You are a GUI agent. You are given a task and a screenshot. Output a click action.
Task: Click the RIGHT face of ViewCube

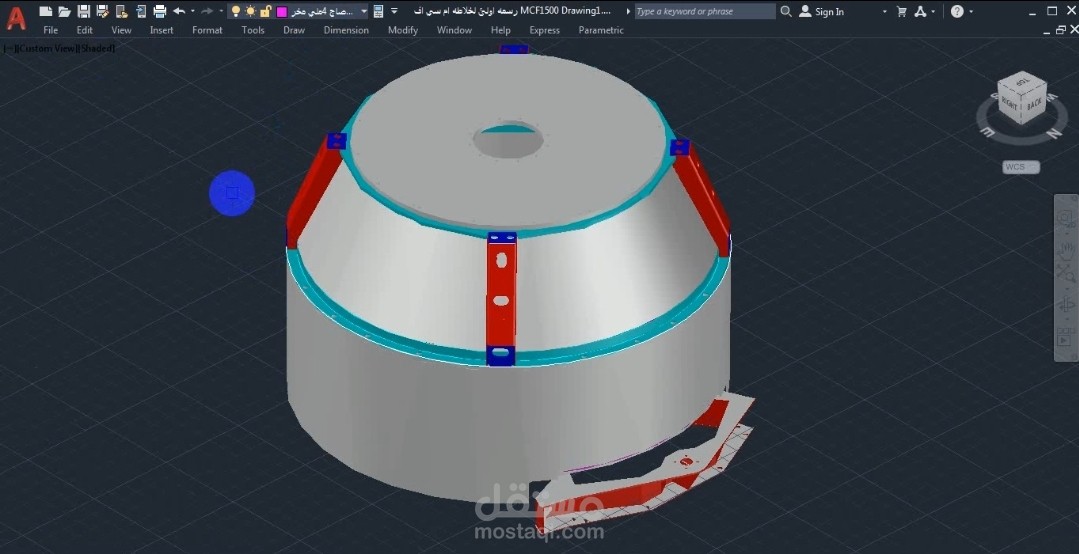click(x=1009, y=105)
